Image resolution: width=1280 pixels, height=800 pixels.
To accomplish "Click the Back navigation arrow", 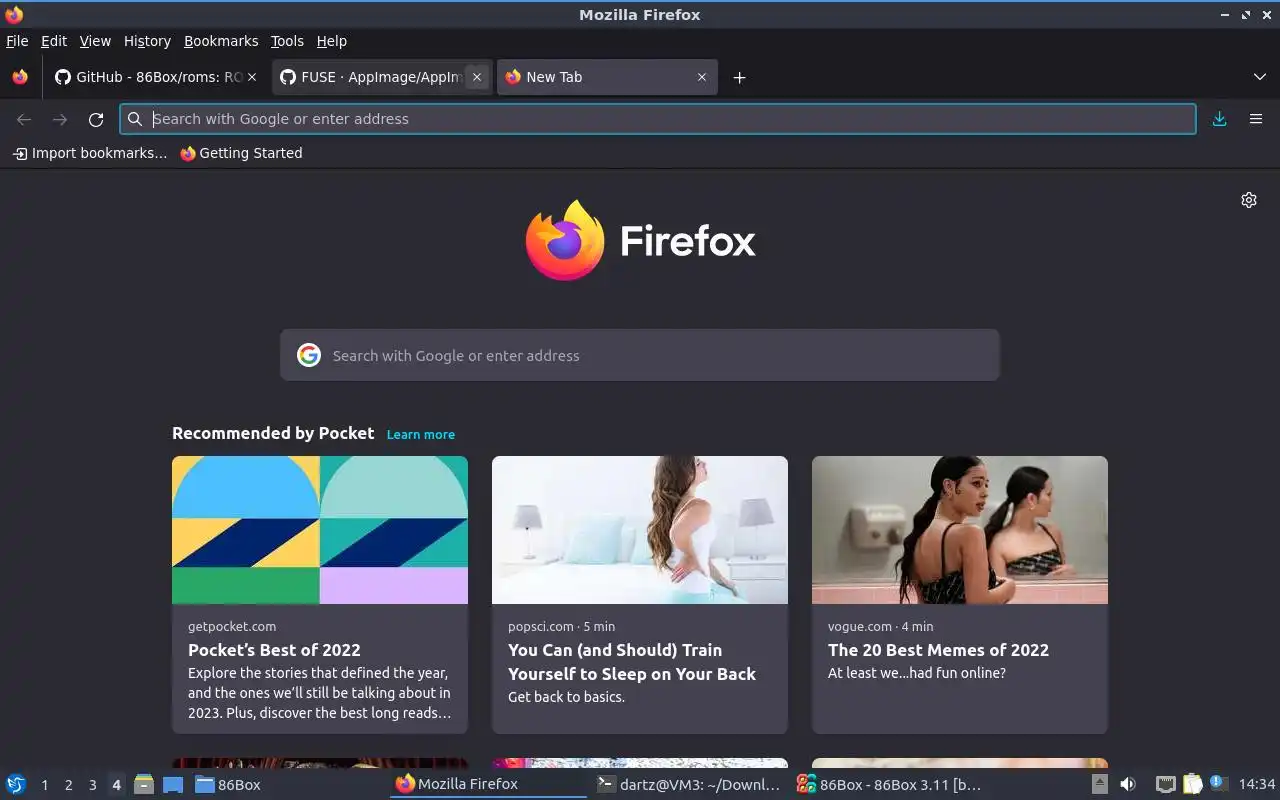I will pos(24,119).
